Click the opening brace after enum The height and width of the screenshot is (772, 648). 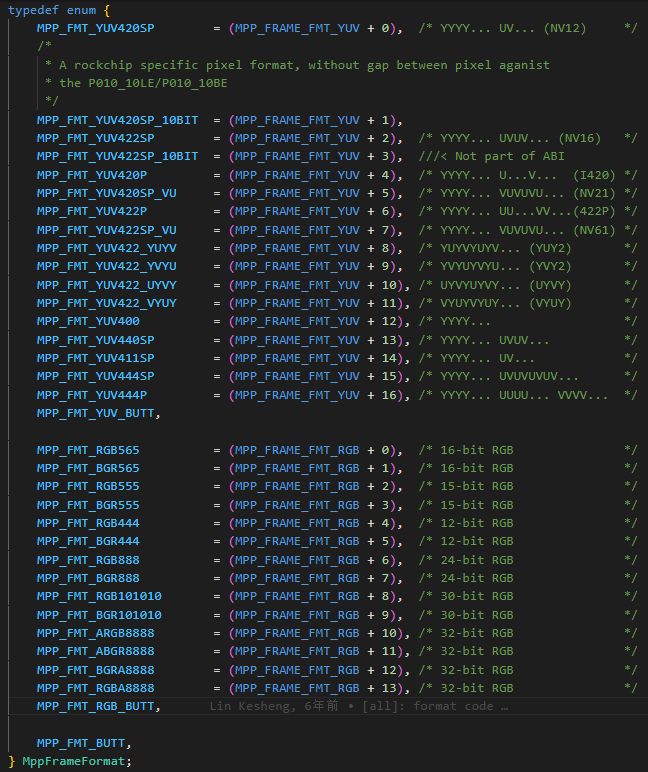click(107, 9)
